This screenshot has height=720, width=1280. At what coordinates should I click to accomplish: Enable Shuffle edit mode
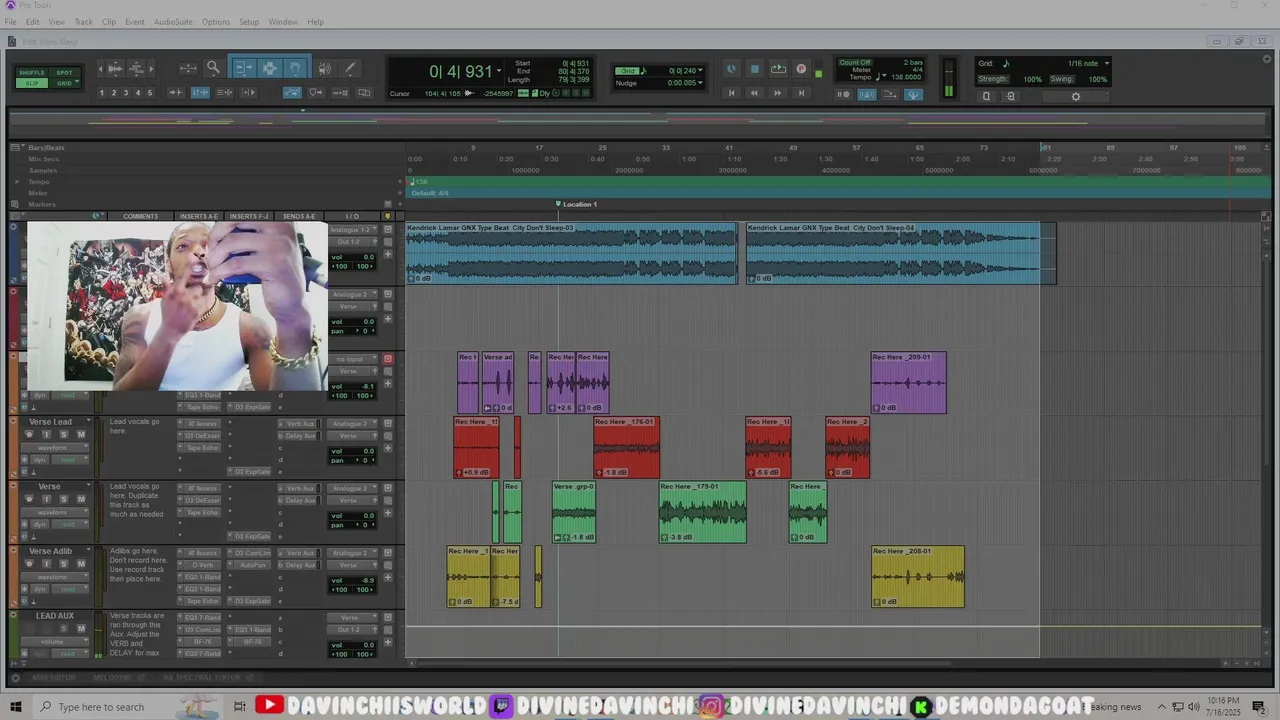pos(32,73)
